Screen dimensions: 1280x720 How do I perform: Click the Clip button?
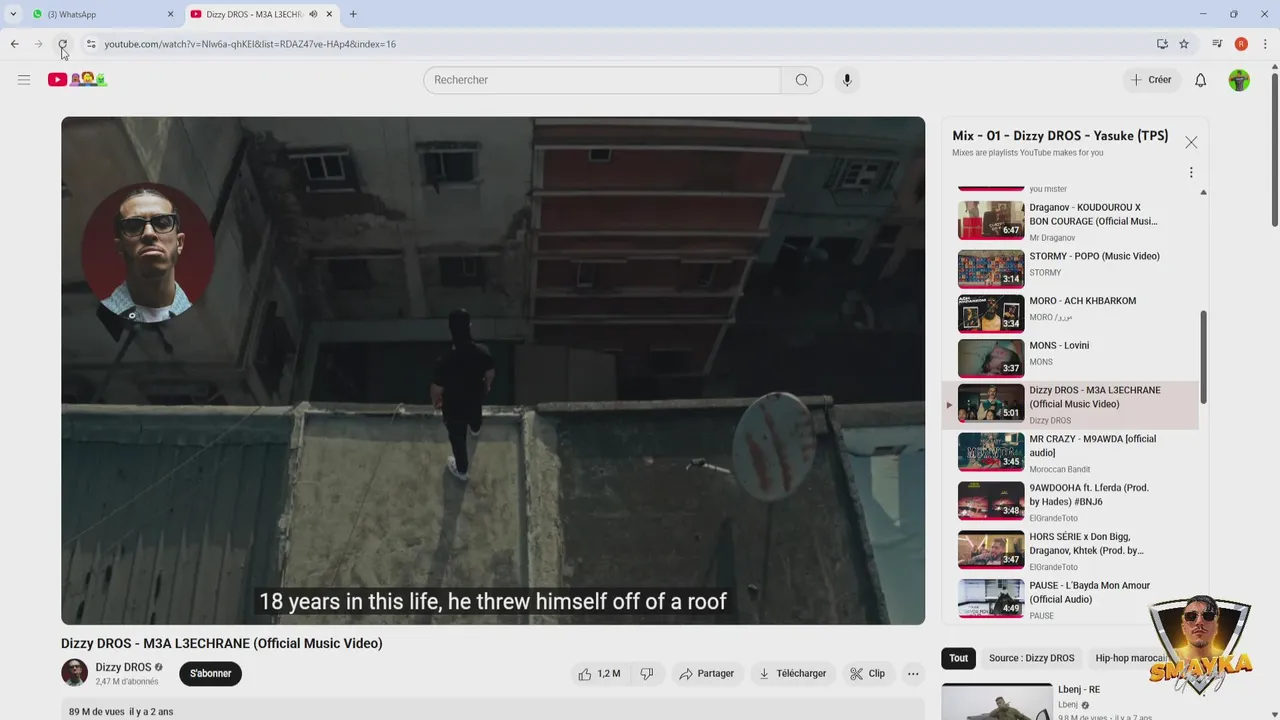pos(867,674)
